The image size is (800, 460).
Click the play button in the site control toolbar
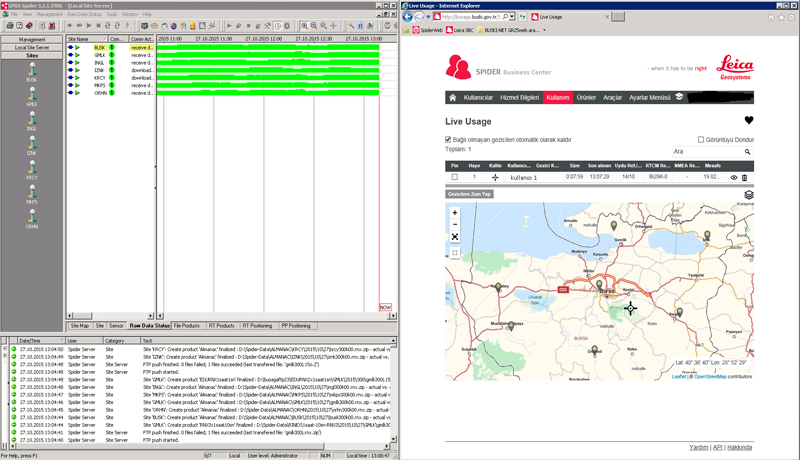(x=89, y=25)
